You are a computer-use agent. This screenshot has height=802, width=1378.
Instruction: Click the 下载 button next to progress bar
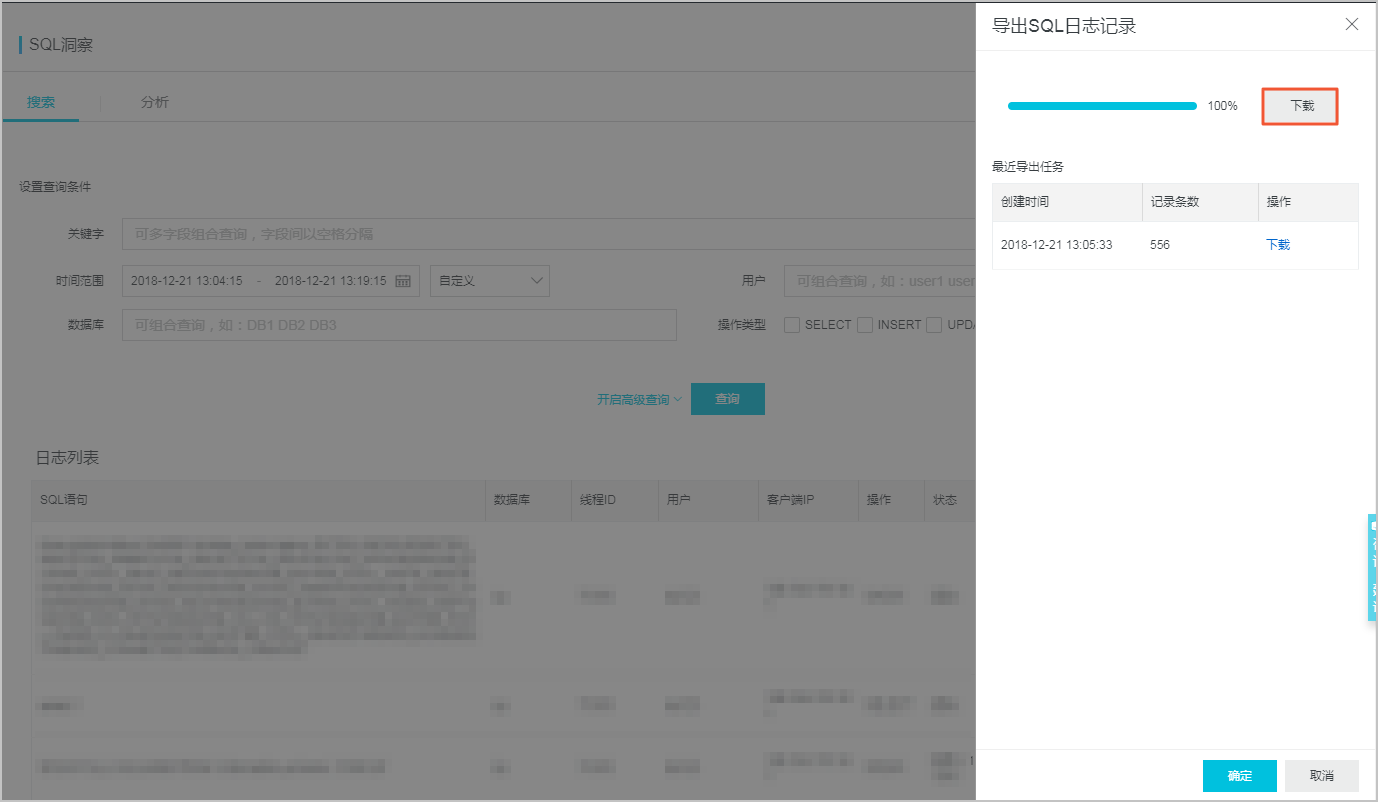1301,106
